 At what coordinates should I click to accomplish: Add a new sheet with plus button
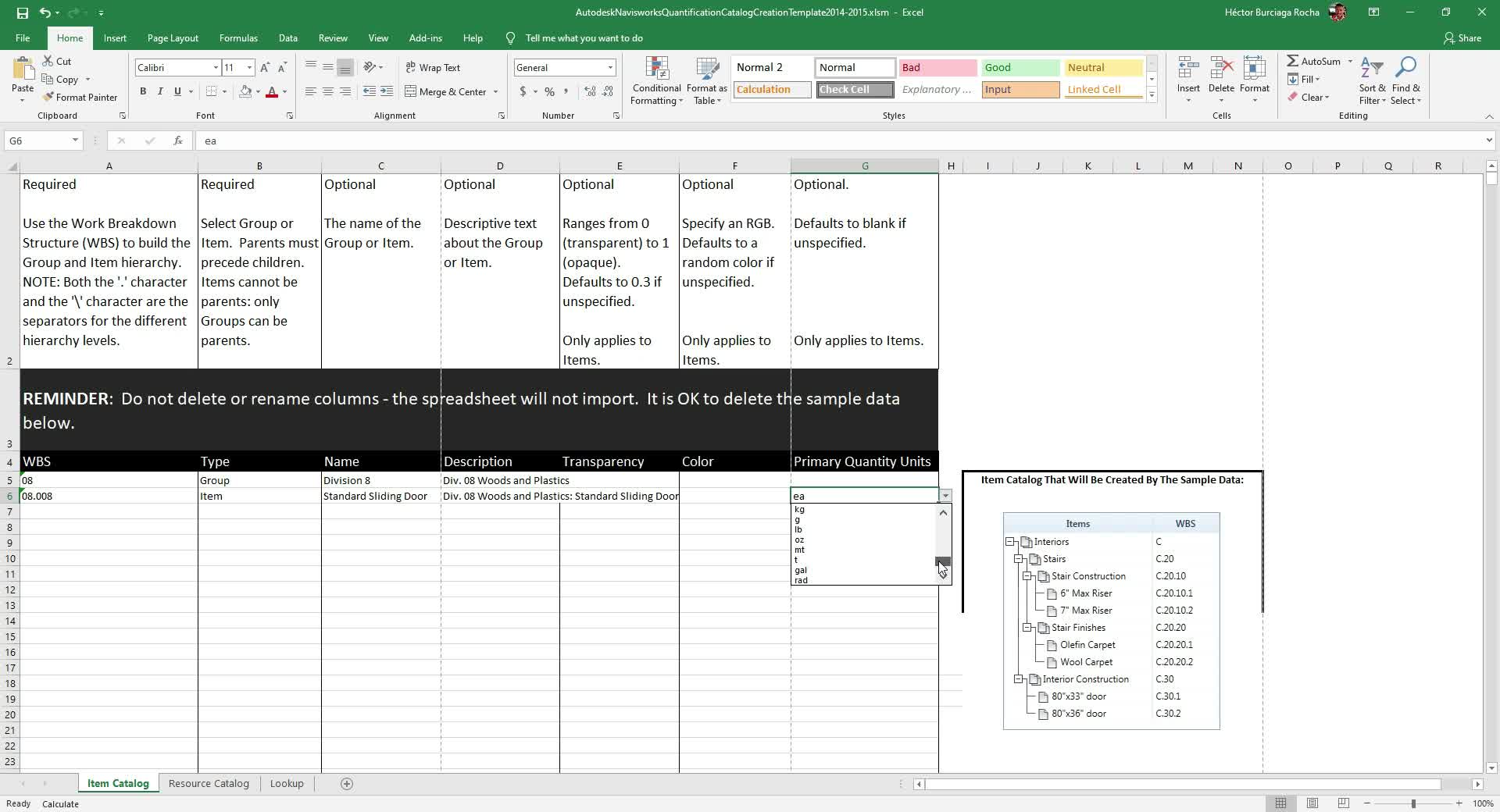pyautogui.click(x=347, y=784)
